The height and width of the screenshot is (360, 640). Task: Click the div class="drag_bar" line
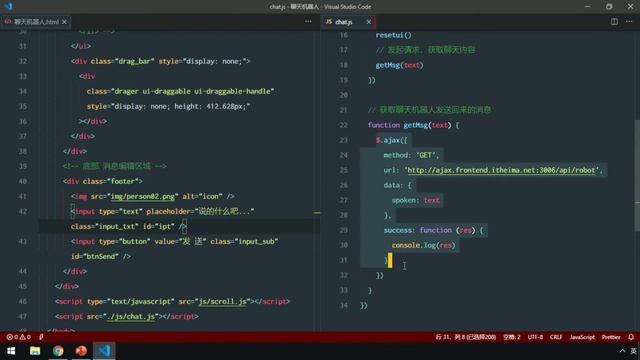click(x=160, y=61)
